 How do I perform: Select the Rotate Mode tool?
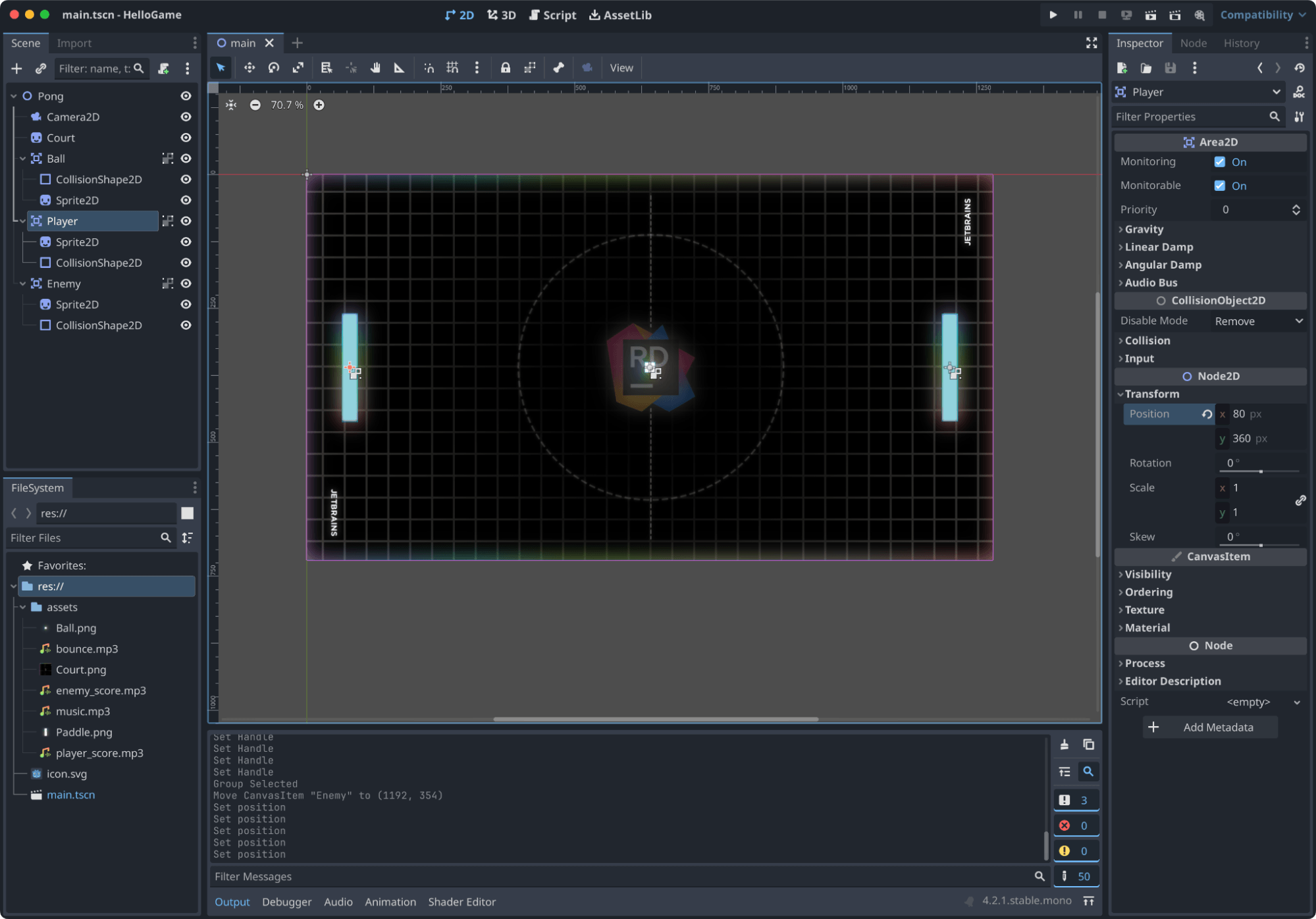pyautogui.click(x=273, y=68)
